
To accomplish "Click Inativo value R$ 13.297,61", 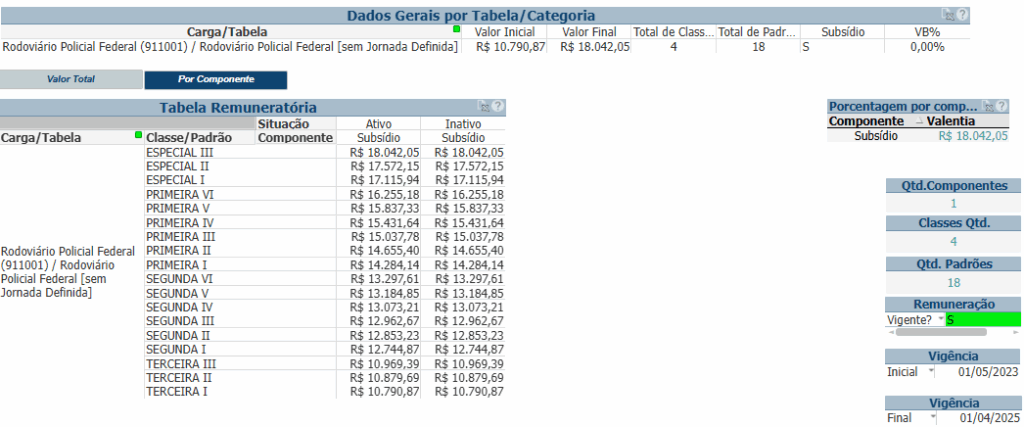I will click(x=469, y=279).
